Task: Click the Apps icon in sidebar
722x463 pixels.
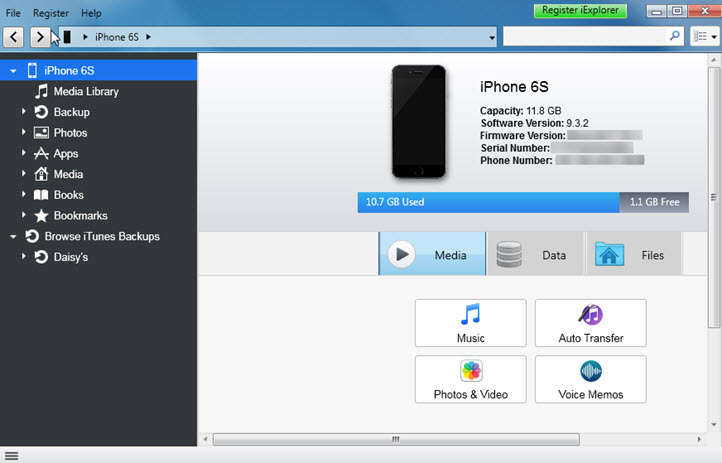Action: point(41,153)
